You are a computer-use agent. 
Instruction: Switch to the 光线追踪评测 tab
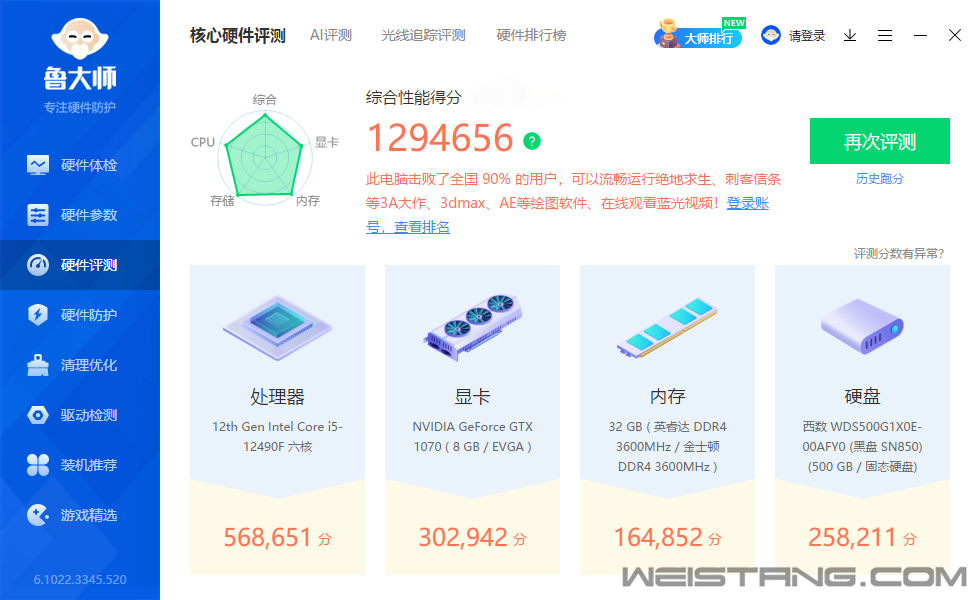tap(423, 36)
